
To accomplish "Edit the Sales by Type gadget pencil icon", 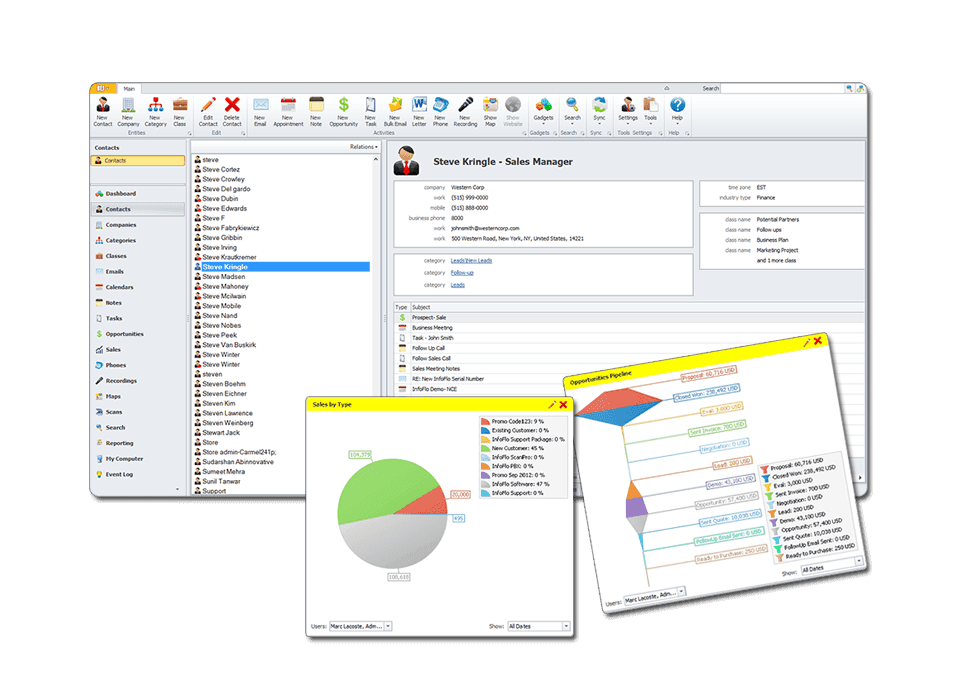I will click(x=552, y=404).
